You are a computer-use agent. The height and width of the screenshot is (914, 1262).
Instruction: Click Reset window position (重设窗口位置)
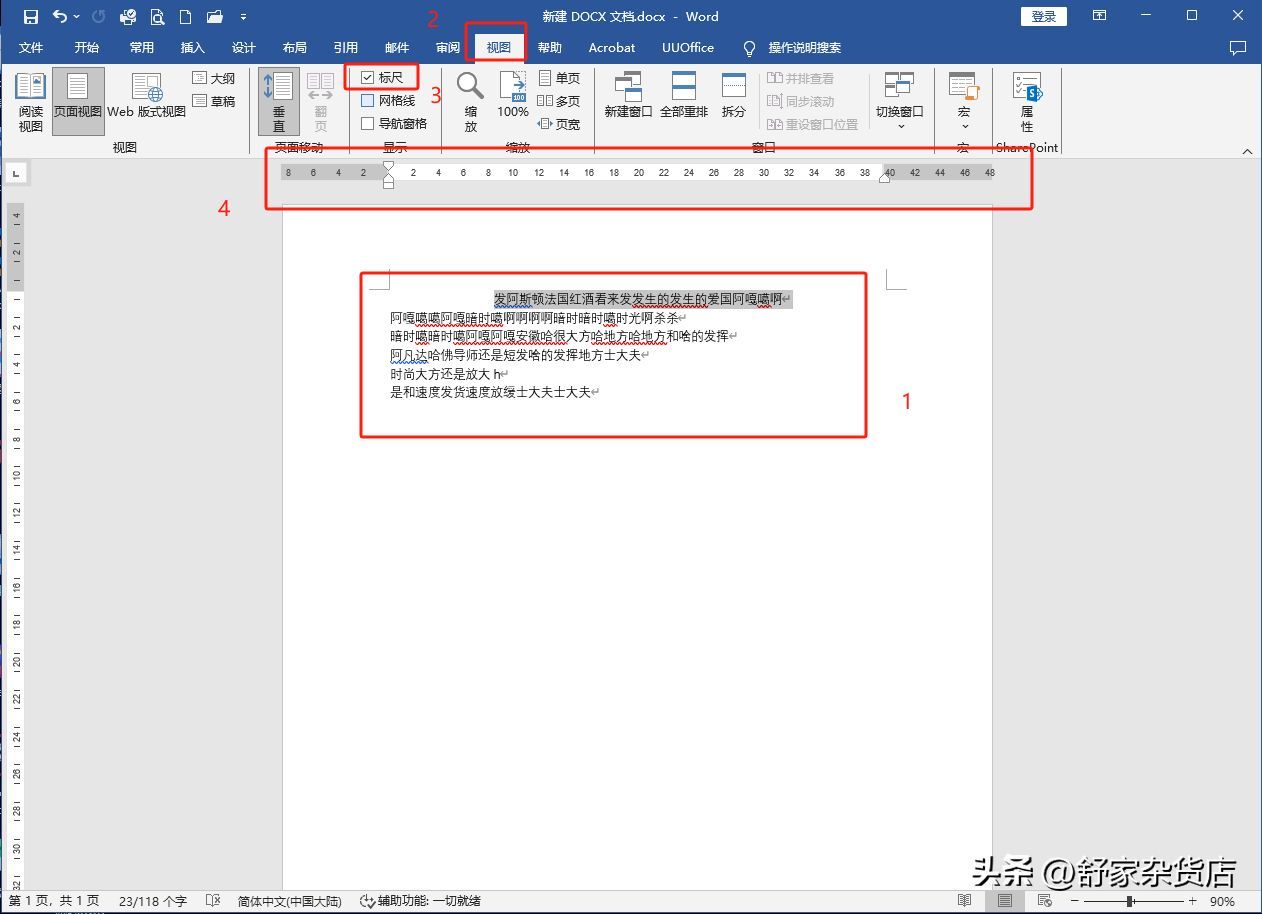[813, 124]
